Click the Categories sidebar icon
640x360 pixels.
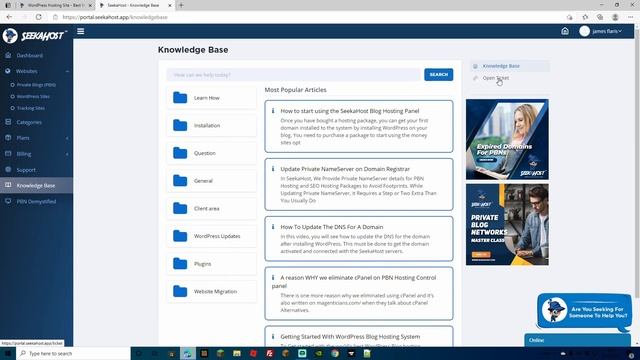pos(8,122)
